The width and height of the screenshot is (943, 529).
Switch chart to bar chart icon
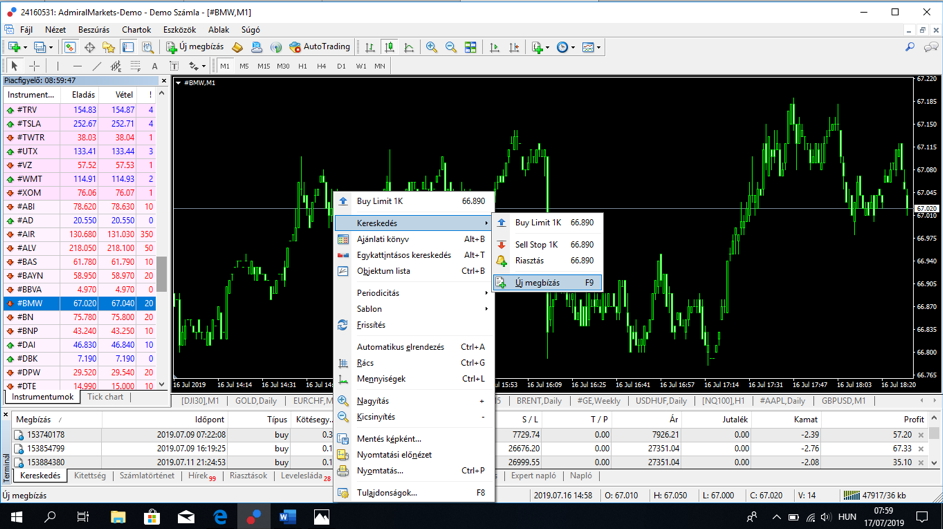(370, 47)
